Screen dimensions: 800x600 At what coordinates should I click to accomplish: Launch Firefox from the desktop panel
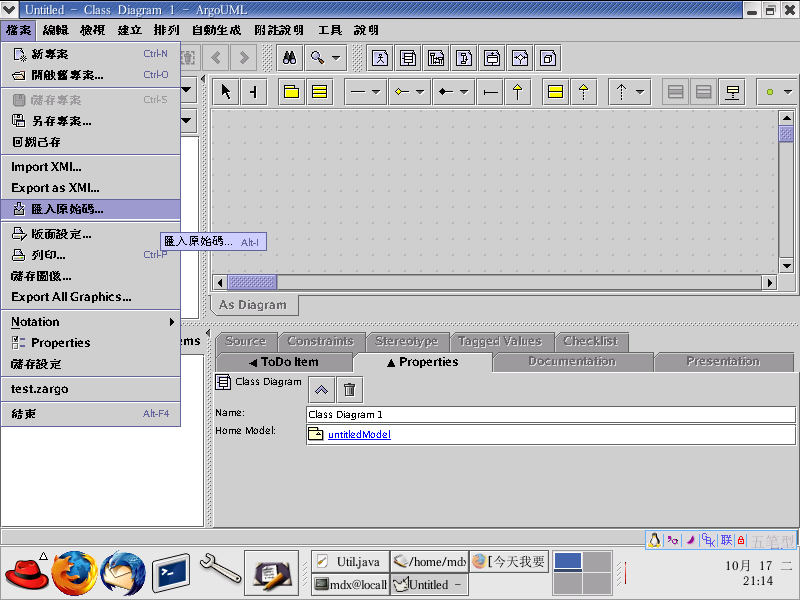click(x=74, y=573)
